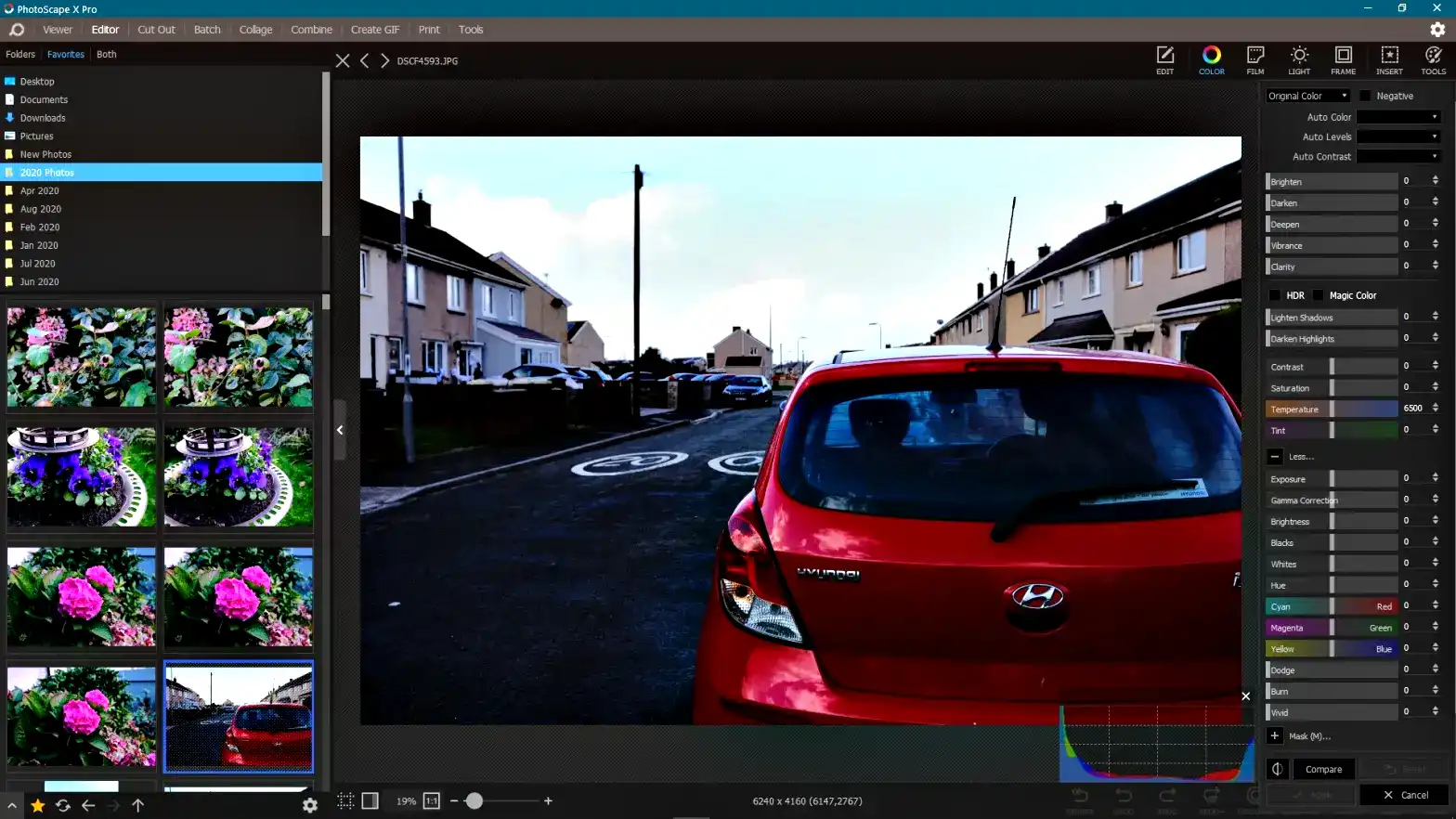
Task: Click the zoom level slider handle
Action: [x=474, y=800]
